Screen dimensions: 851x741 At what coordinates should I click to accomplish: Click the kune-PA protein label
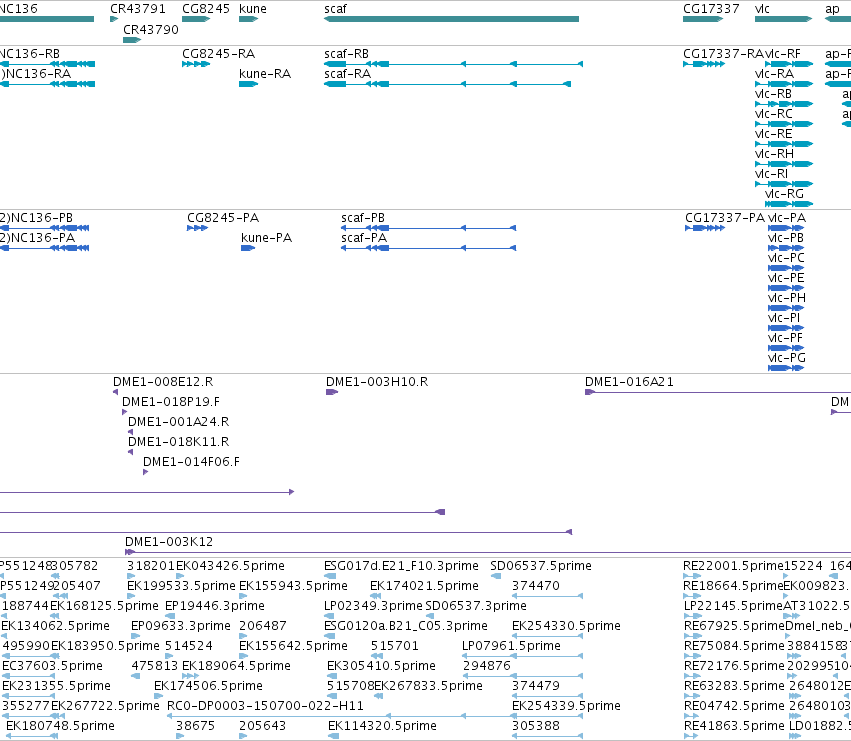point(266,238)
